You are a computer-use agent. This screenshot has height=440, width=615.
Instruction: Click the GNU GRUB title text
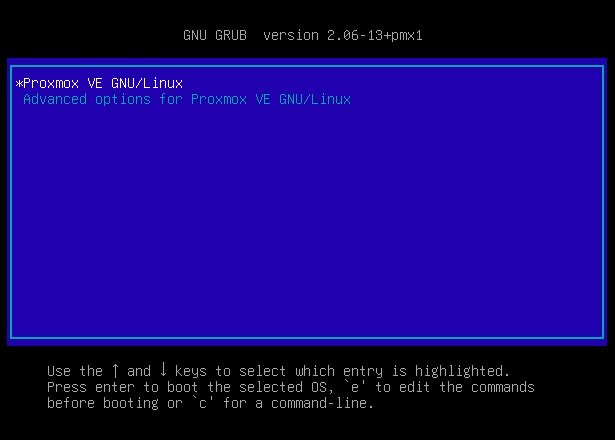point(215,36)
